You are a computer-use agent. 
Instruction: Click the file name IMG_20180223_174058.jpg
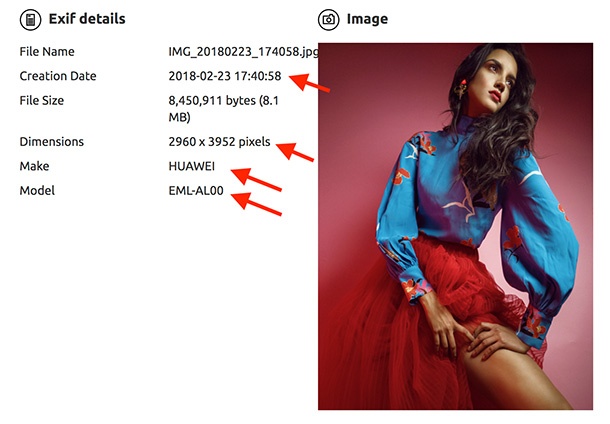tap(244, 52)
